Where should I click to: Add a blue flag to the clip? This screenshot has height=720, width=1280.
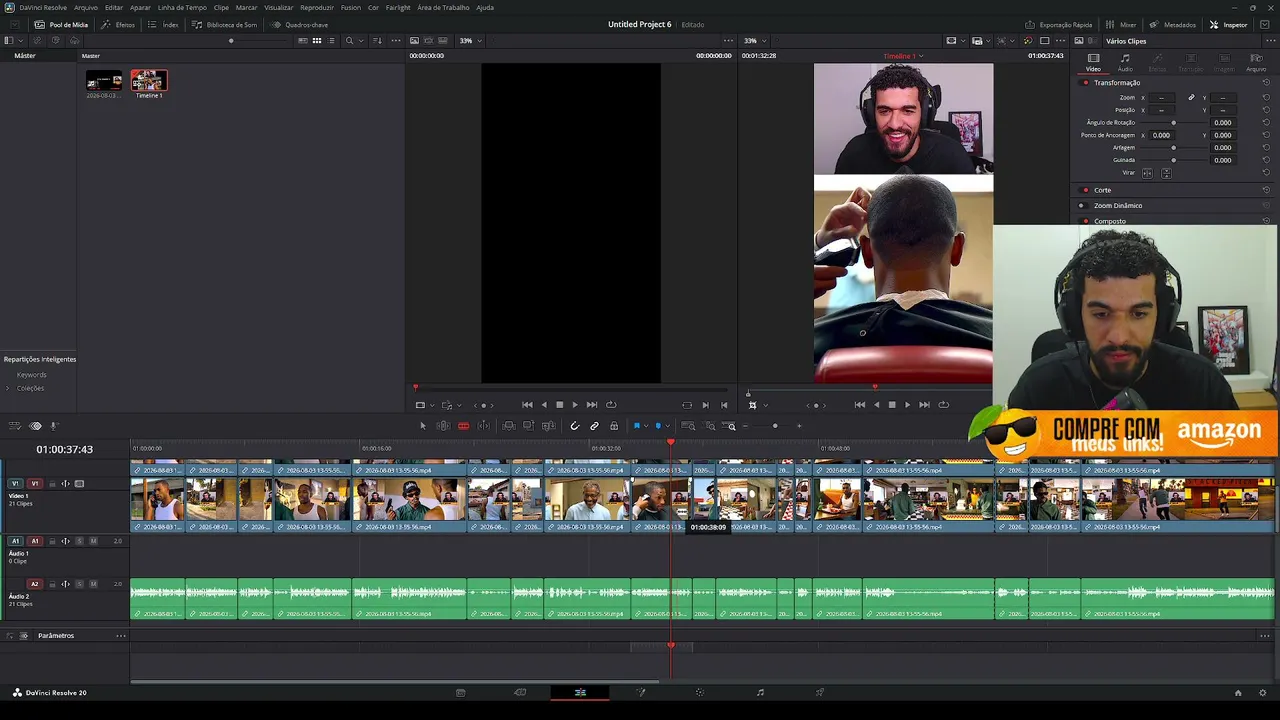pos(636,426)
